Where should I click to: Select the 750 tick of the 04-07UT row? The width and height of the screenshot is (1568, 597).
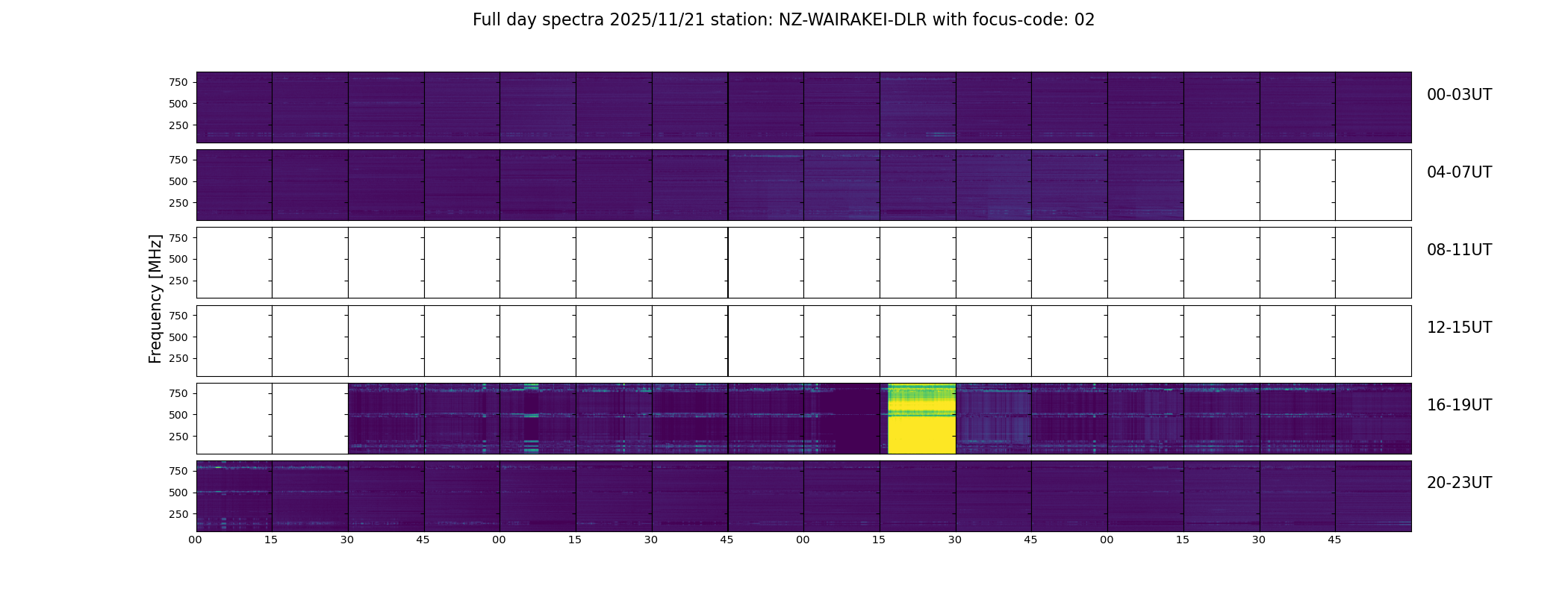pyautogui.click(x=178, y=160)
